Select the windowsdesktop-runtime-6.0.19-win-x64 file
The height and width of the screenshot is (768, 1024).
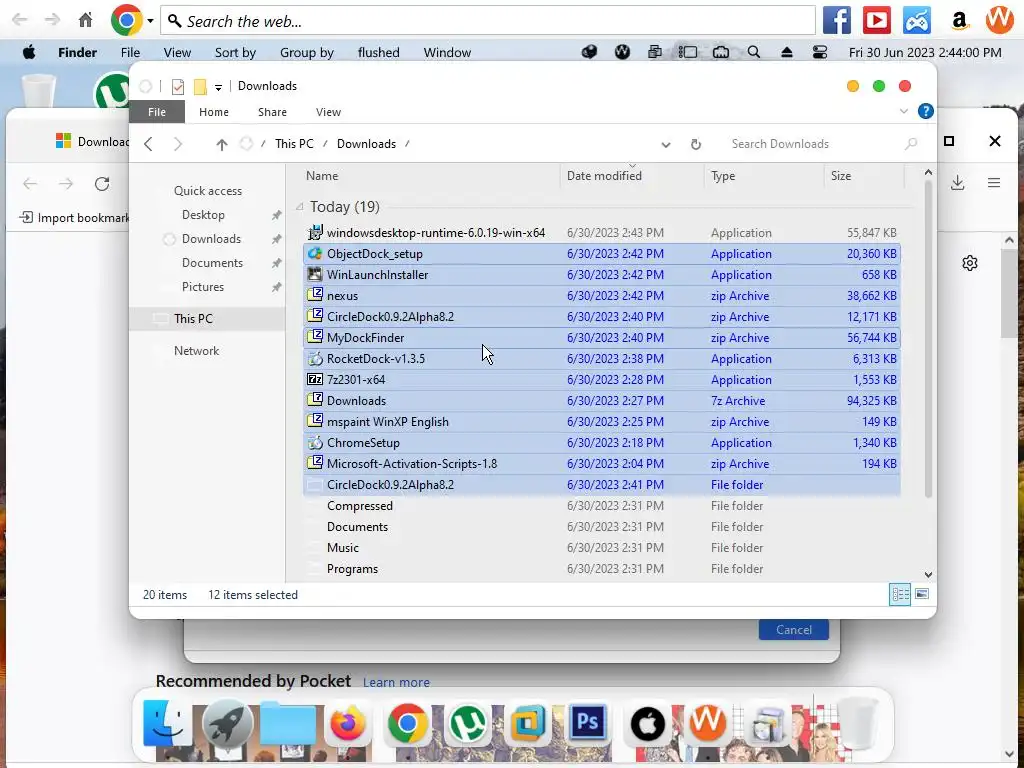click(x=601, y=232)
